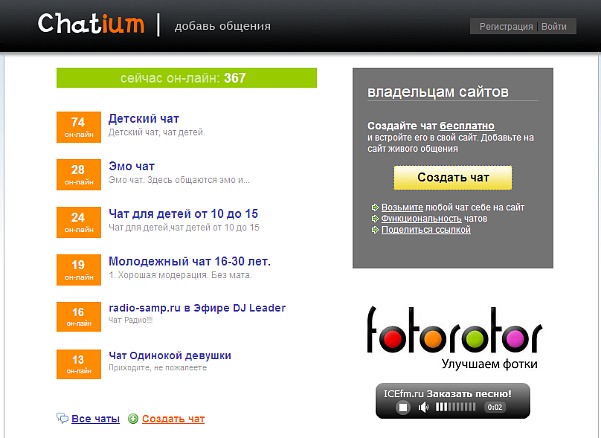The width and height of the screenshot is (601, 438).
Task: Click the speech bubble icon beside Все чаты
Action: coord(62,418)
